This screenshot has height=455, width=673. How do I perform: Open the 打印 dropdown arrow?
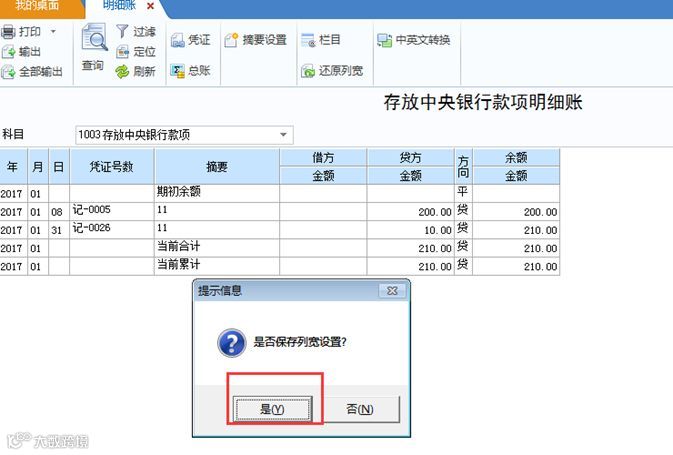pyautogui.click(x=53, y=31)
